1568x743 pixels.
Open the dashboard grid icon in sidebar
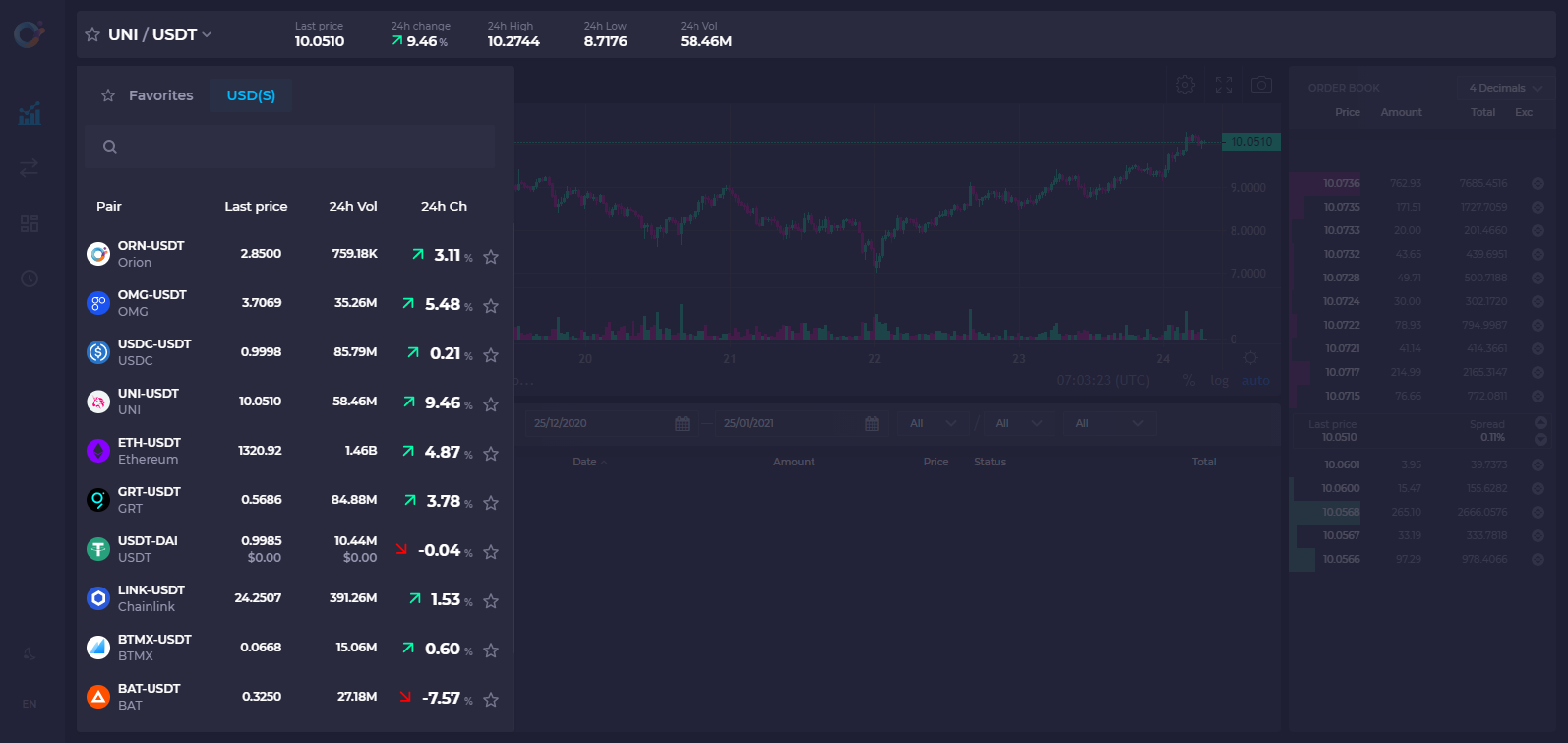click(30, 223)
